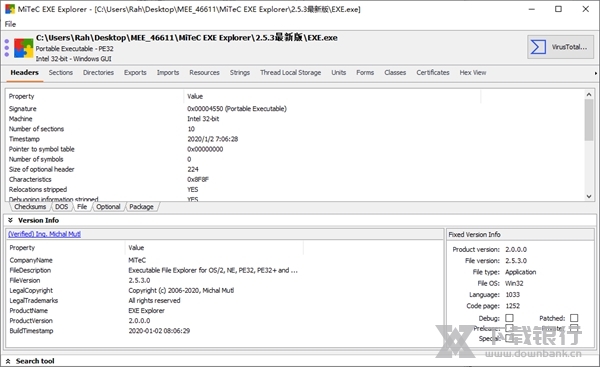Click the MiTeC puzzle application icon in header
The image size is (600, 367).
click(24, 48)
